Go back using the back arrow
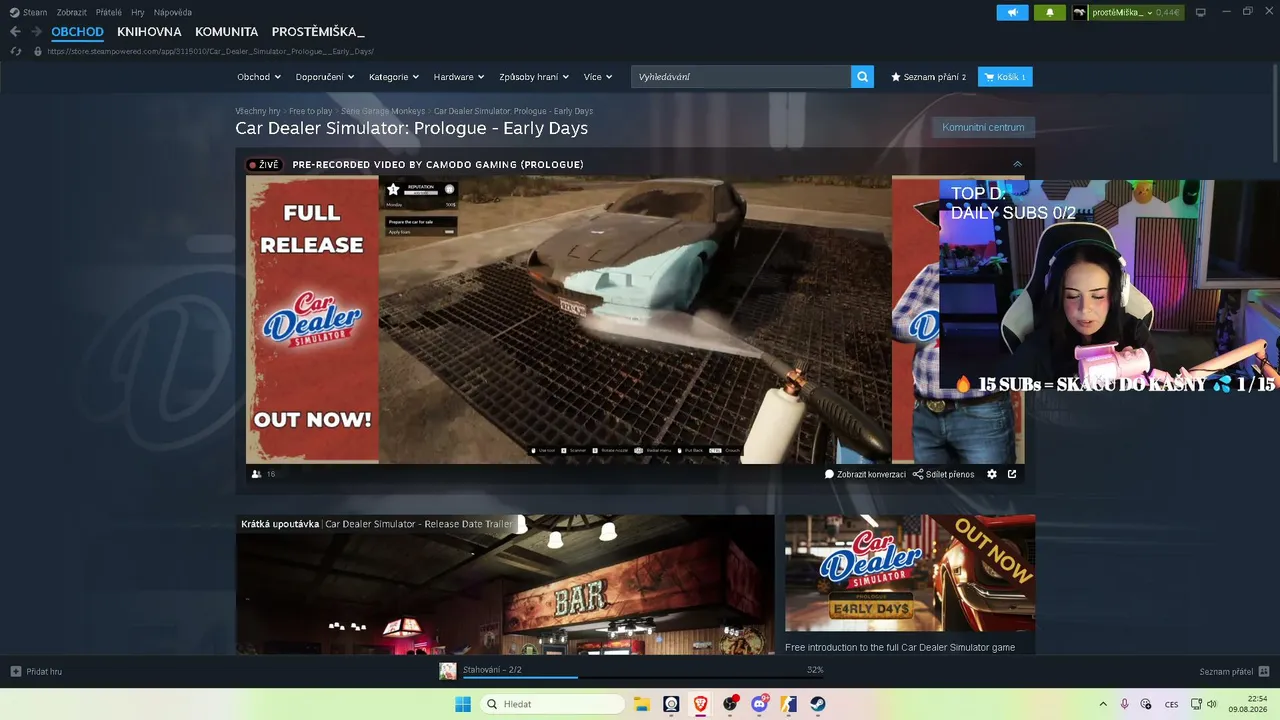 pos(15,32)
